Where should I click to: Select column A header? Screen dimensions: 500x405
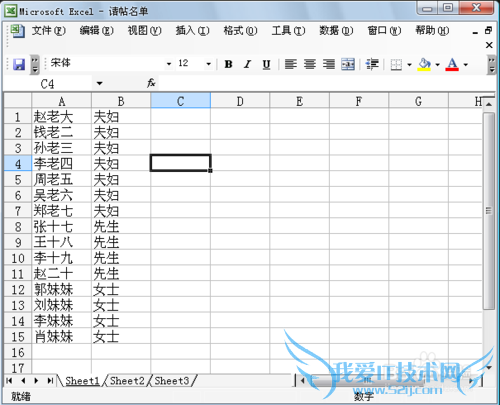point(62,101)
